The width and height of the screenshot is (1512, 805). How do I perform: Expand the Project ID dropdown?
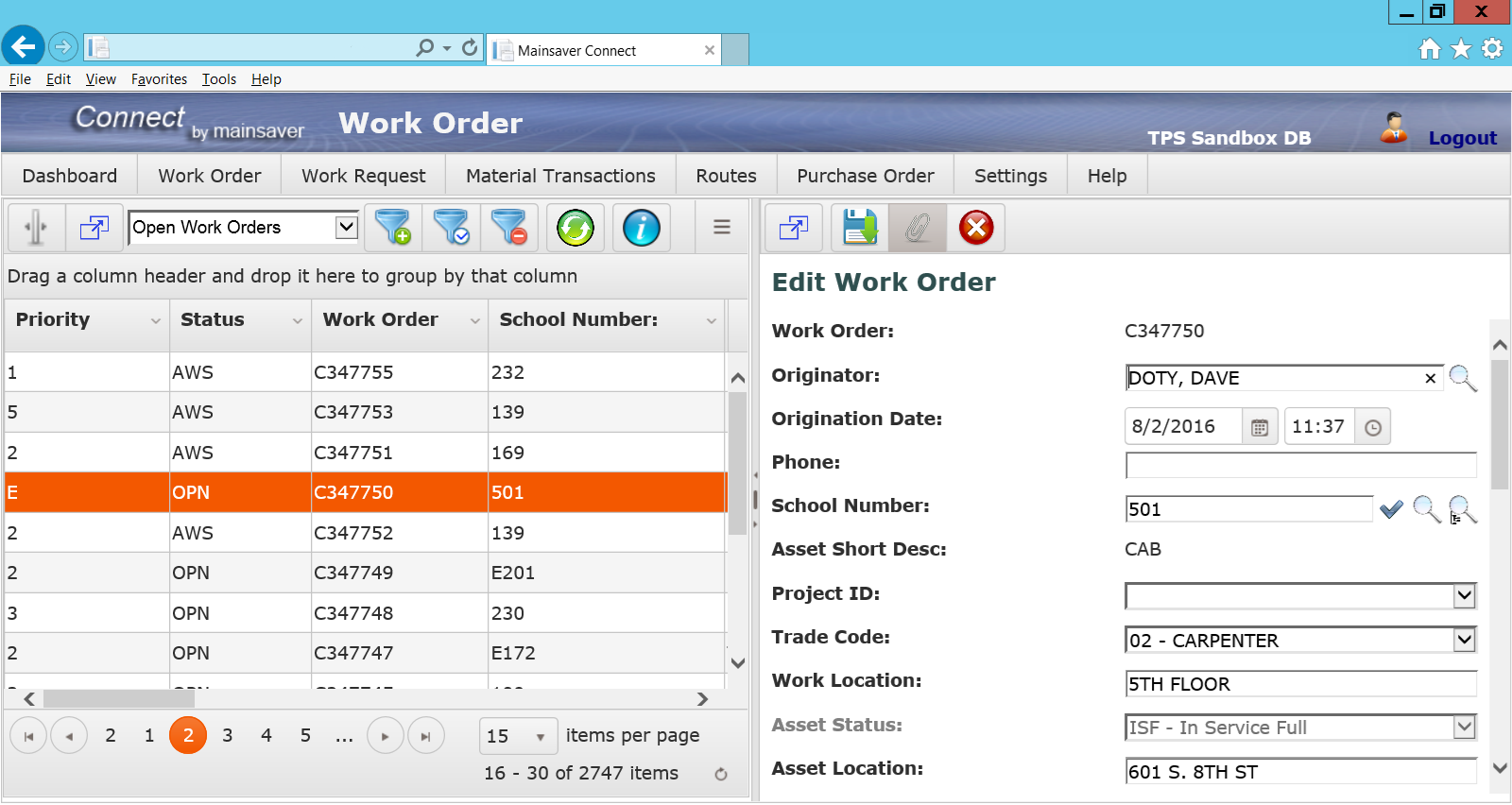(x=1464, y=595)
